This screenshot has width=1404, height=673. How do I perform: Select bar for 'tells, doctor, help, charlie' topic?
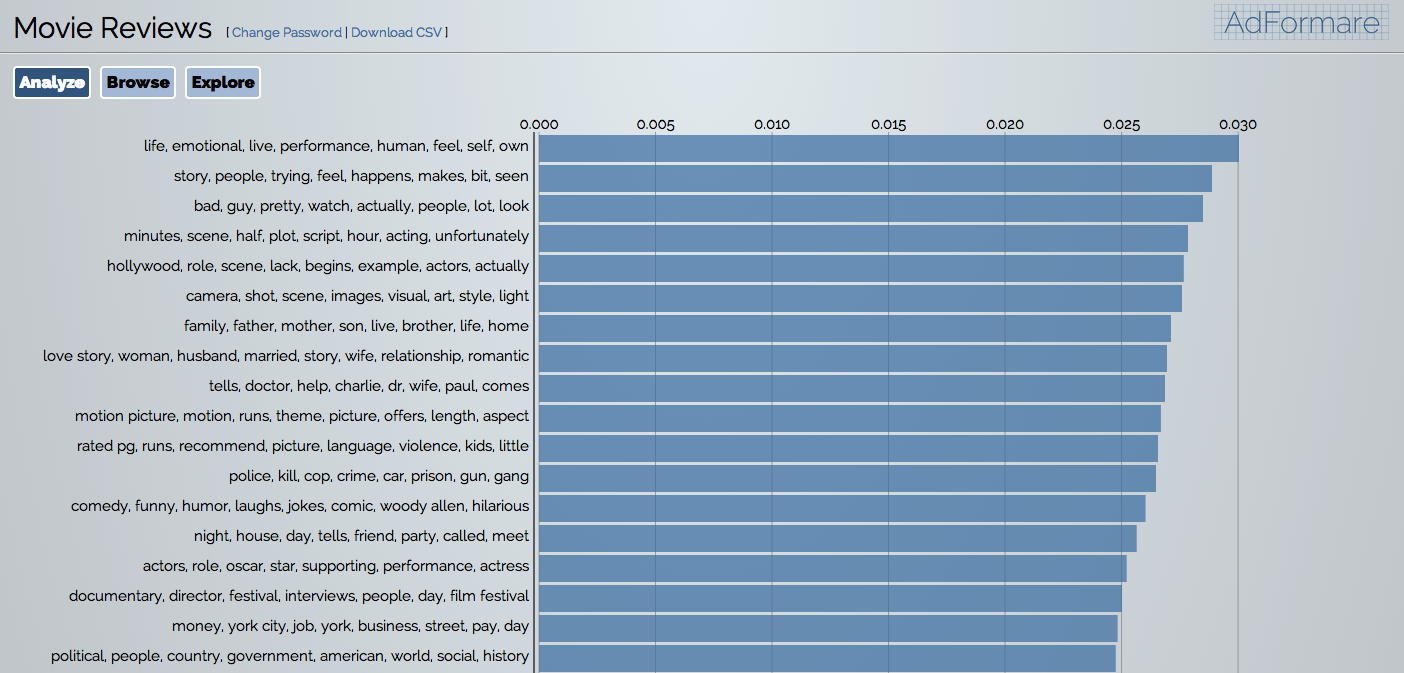coord(851,388)
